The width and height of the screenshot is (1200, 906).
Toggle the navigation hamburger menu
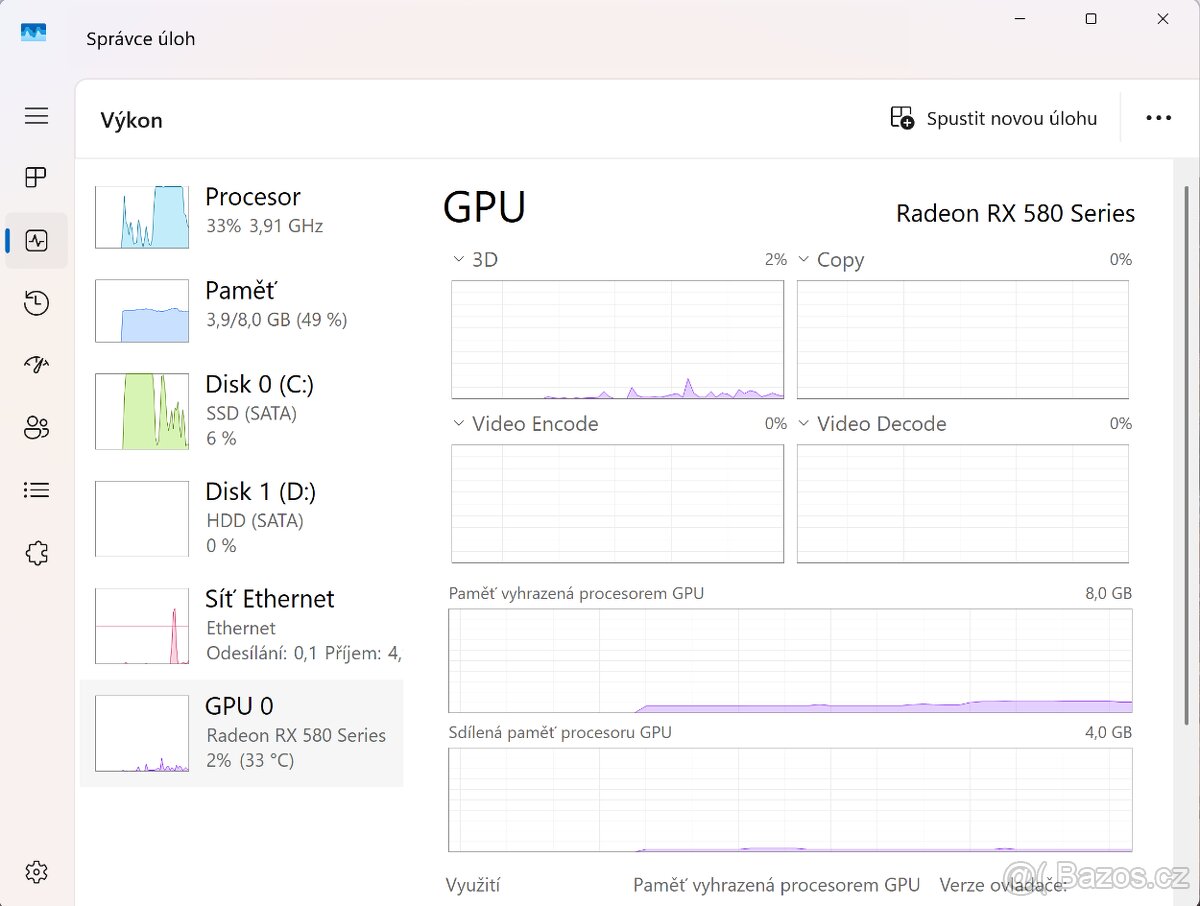(x=36, y=116)
